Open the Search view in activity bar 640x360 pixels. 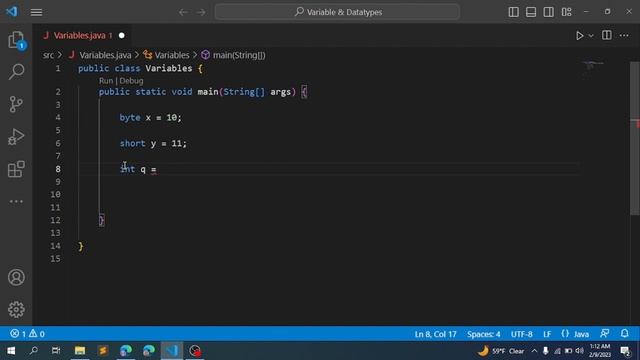[16, 72]
